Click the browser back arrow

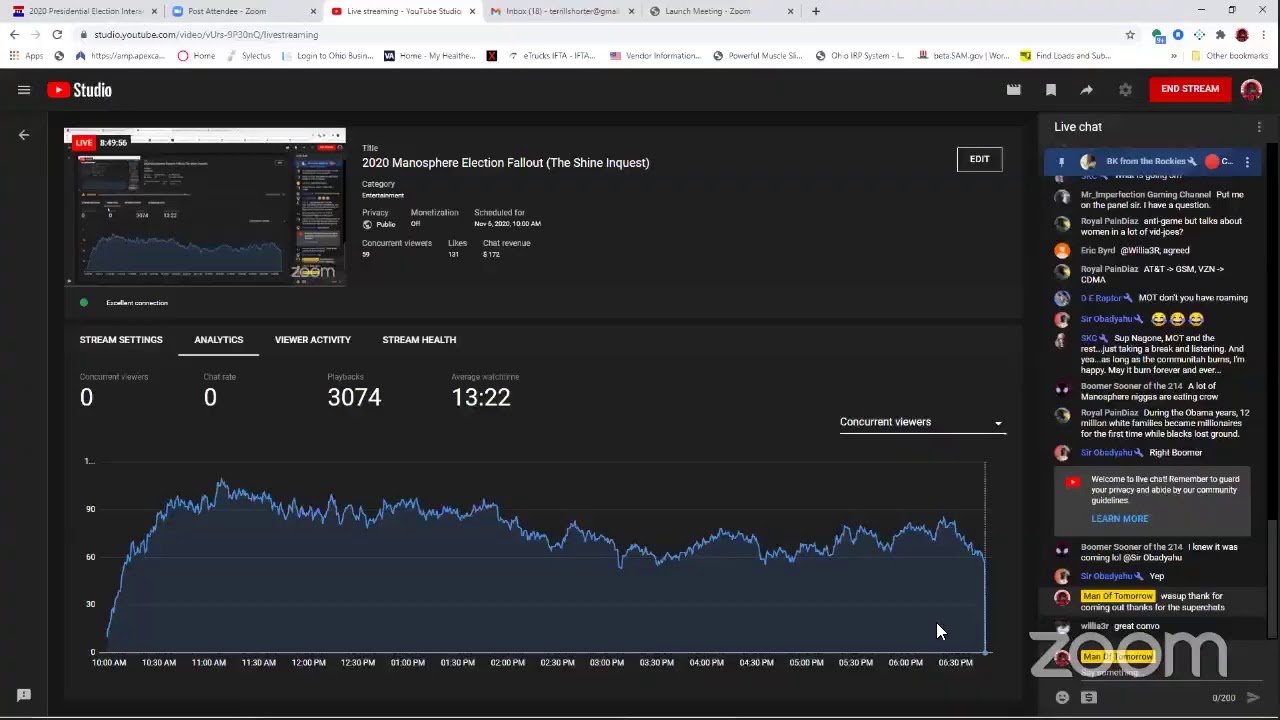pos(14,34)
